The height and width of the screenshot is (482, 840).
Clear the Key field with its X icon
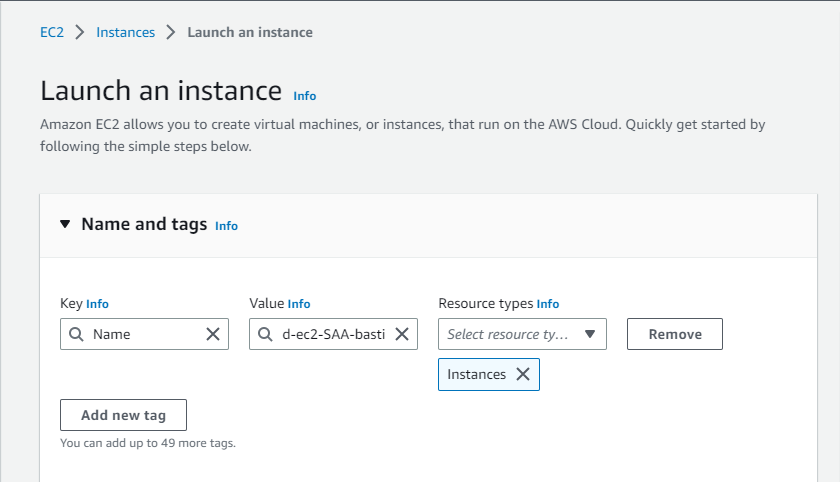coord(212,334)
